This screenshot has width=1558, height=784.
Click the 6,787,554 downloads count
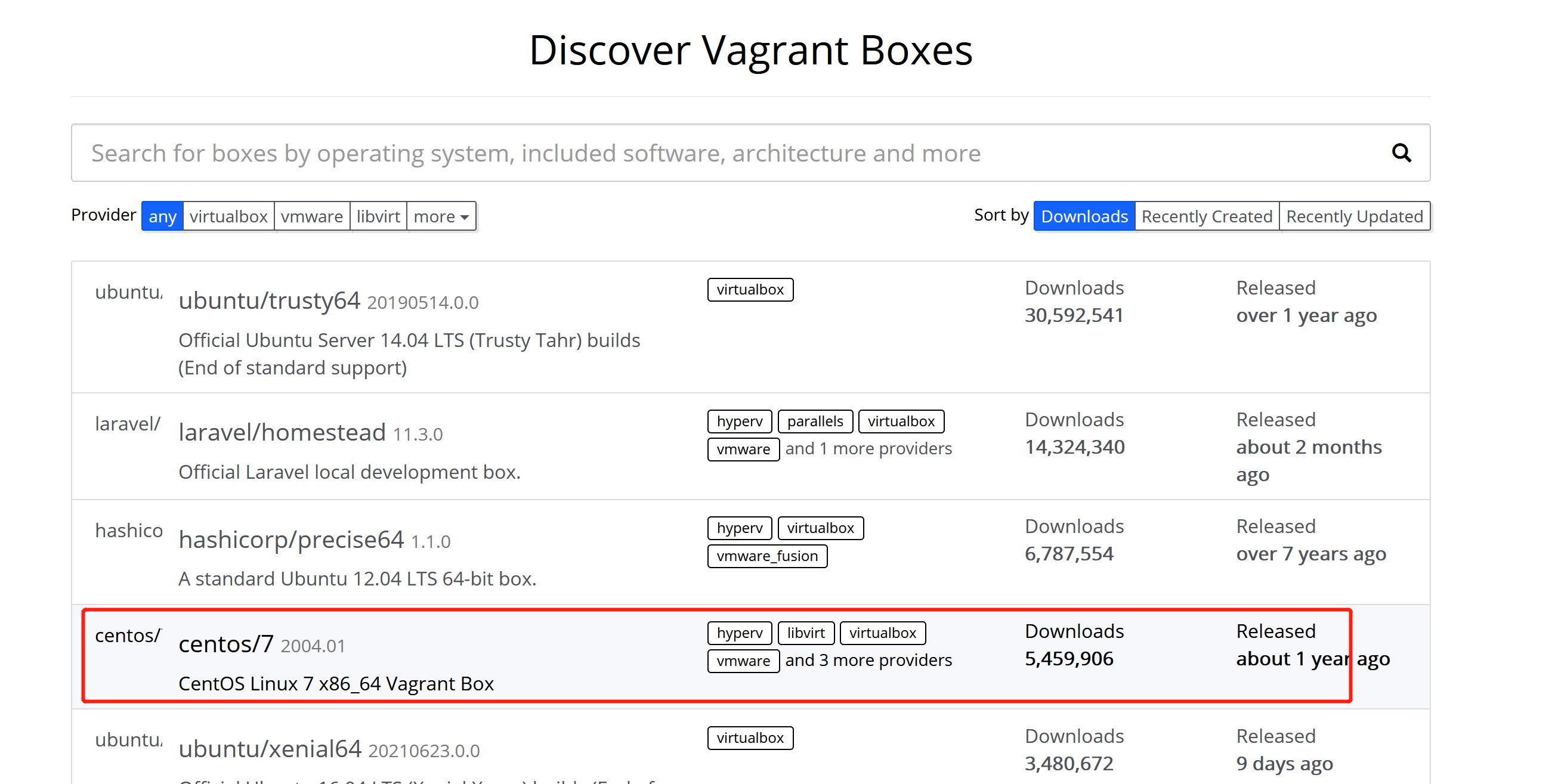pyautogui.click(x=1069, y=554)
